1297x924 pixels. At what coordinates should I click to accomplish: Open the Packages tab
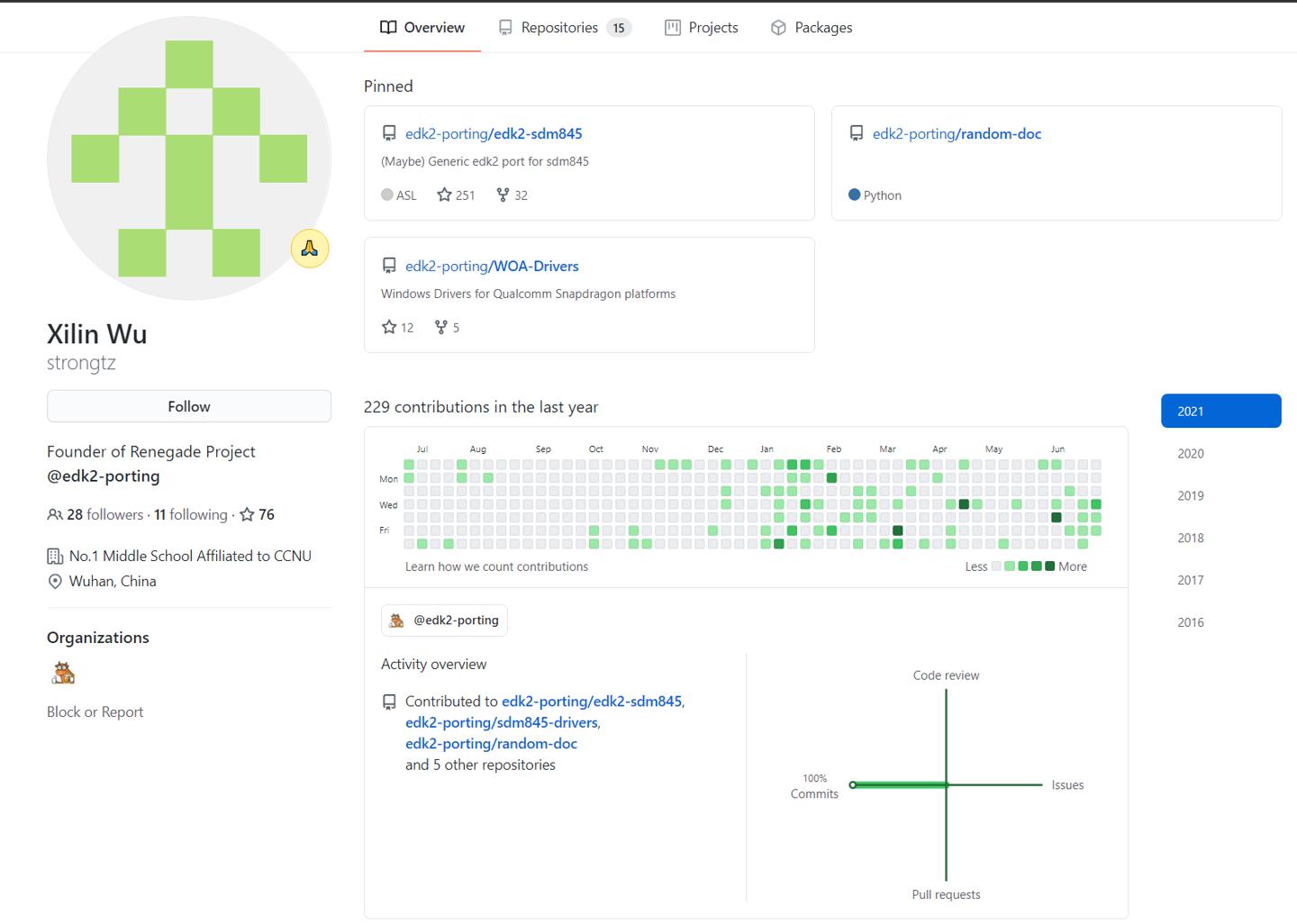(812, 28)
